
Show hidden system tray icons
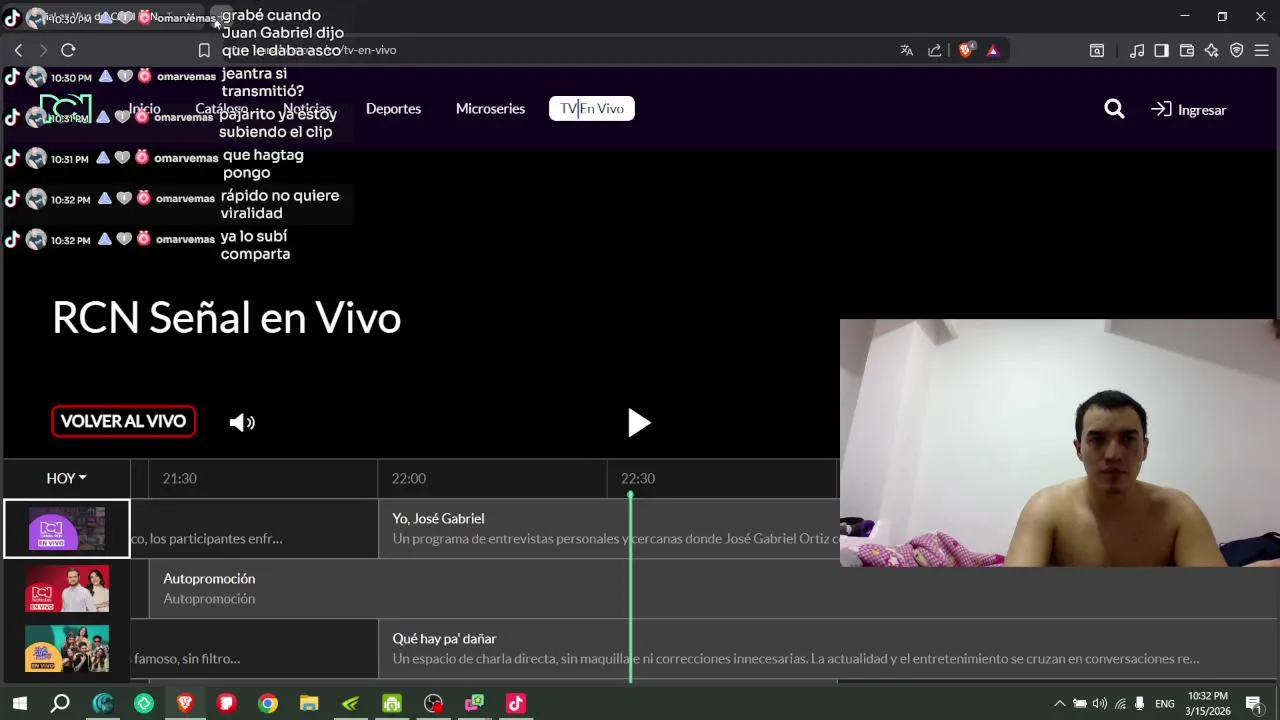coord(1060,703)
